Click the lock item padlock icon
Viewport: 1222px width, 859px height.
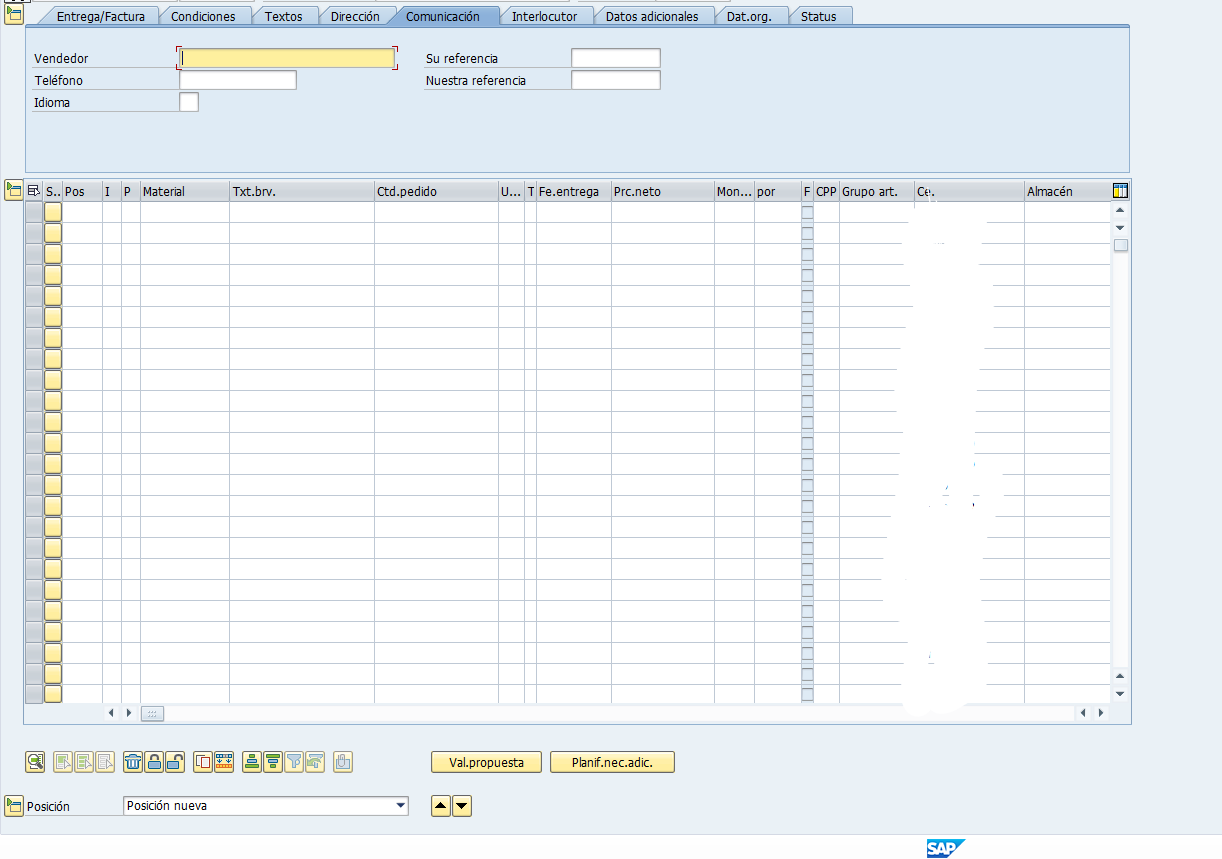coord(155,762)
